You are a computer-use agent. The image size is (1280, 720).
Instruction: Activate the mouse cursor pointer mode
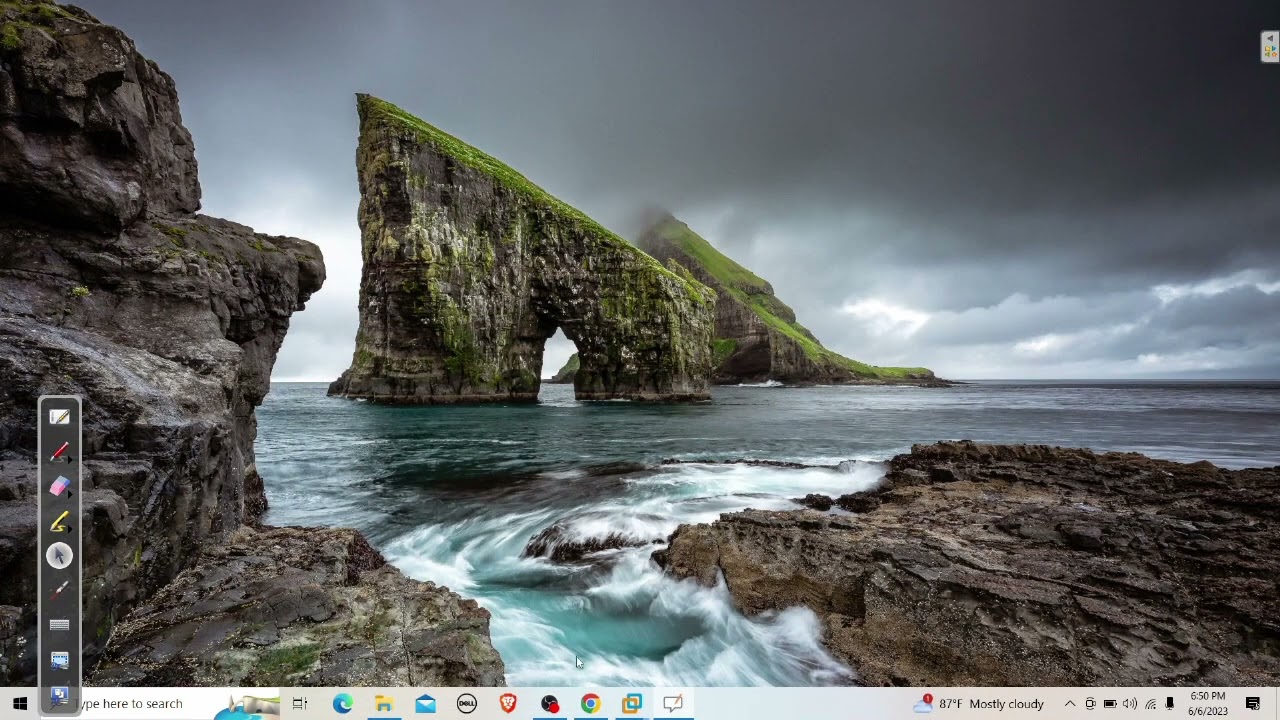click(x=59, y=555)
